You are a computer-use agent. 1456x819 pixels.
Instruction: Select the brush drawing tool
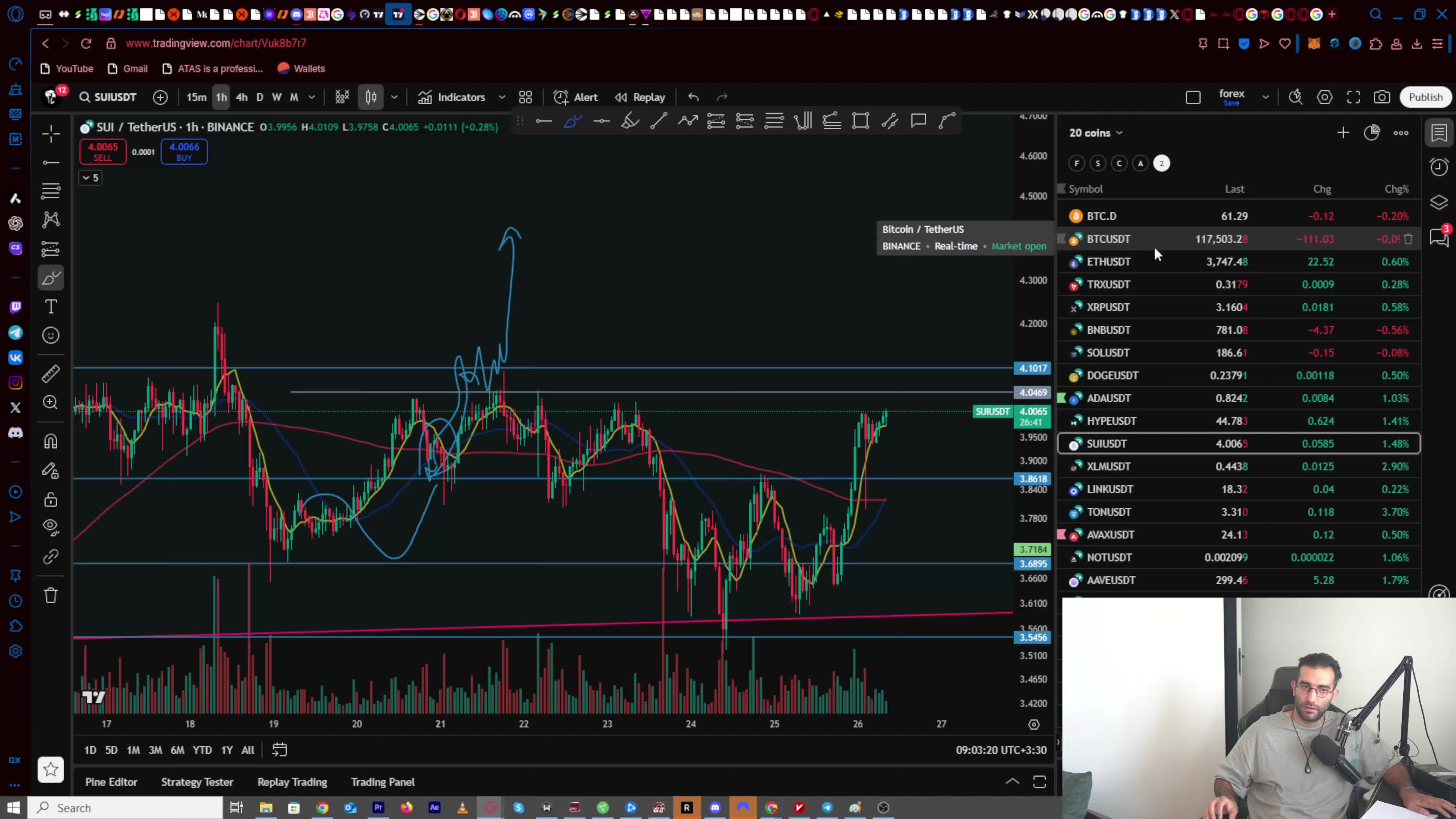pos(51,278)
